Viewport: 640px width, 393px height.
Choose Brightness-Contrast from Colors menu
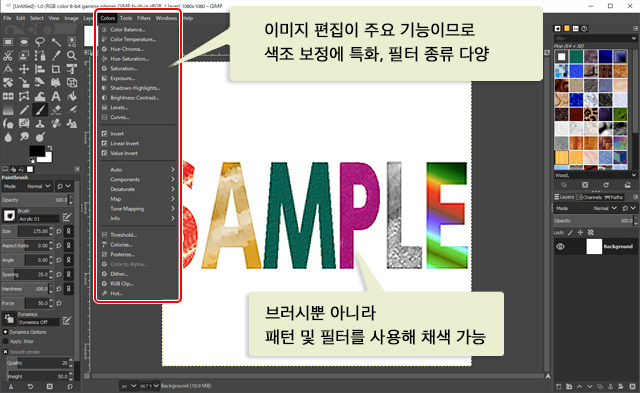point(138,98)
